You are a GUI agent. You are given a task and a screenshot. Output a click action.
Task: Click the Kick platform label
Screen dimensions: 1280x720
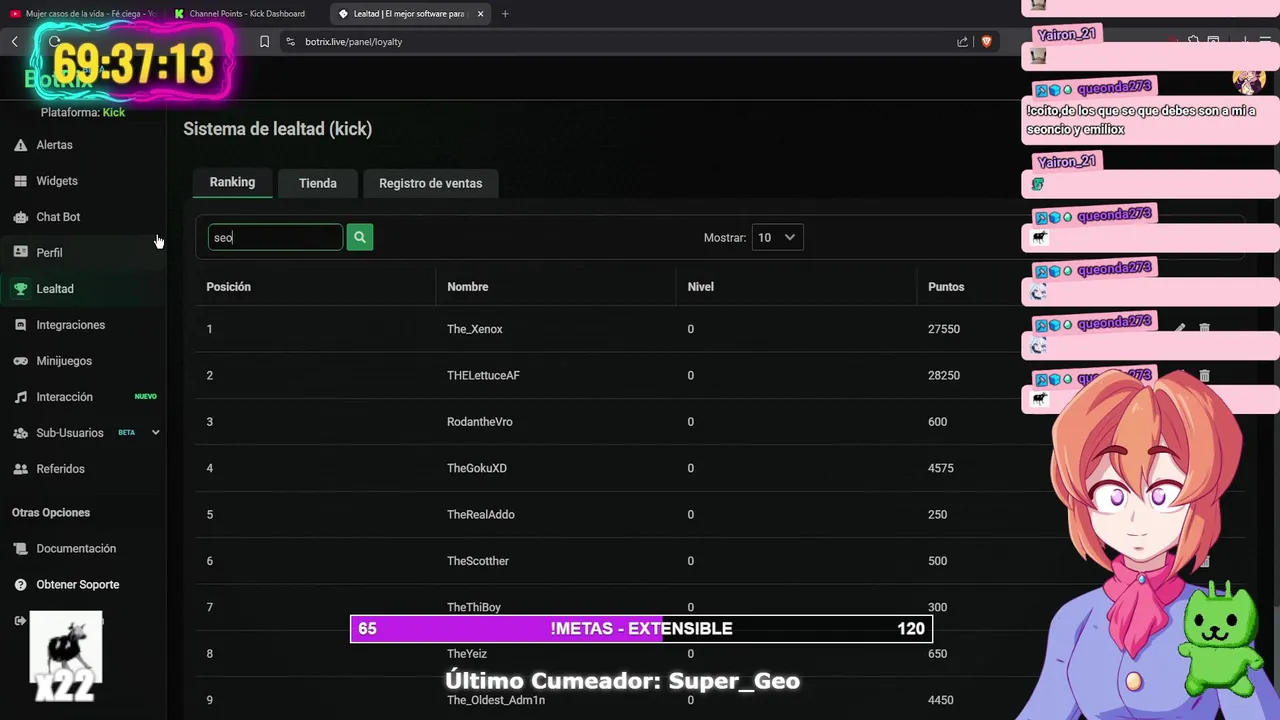[114, 112]
